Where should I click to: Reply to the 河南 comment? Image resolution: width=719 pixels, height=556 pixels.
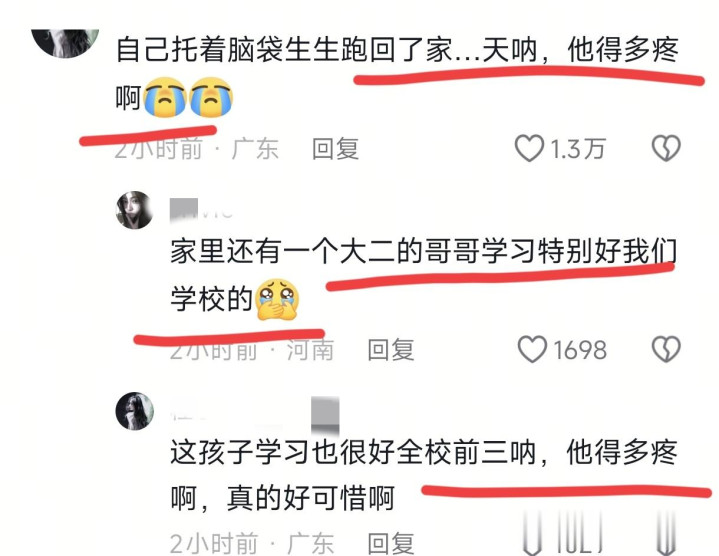pyautogui.click(x=391, y=350)
